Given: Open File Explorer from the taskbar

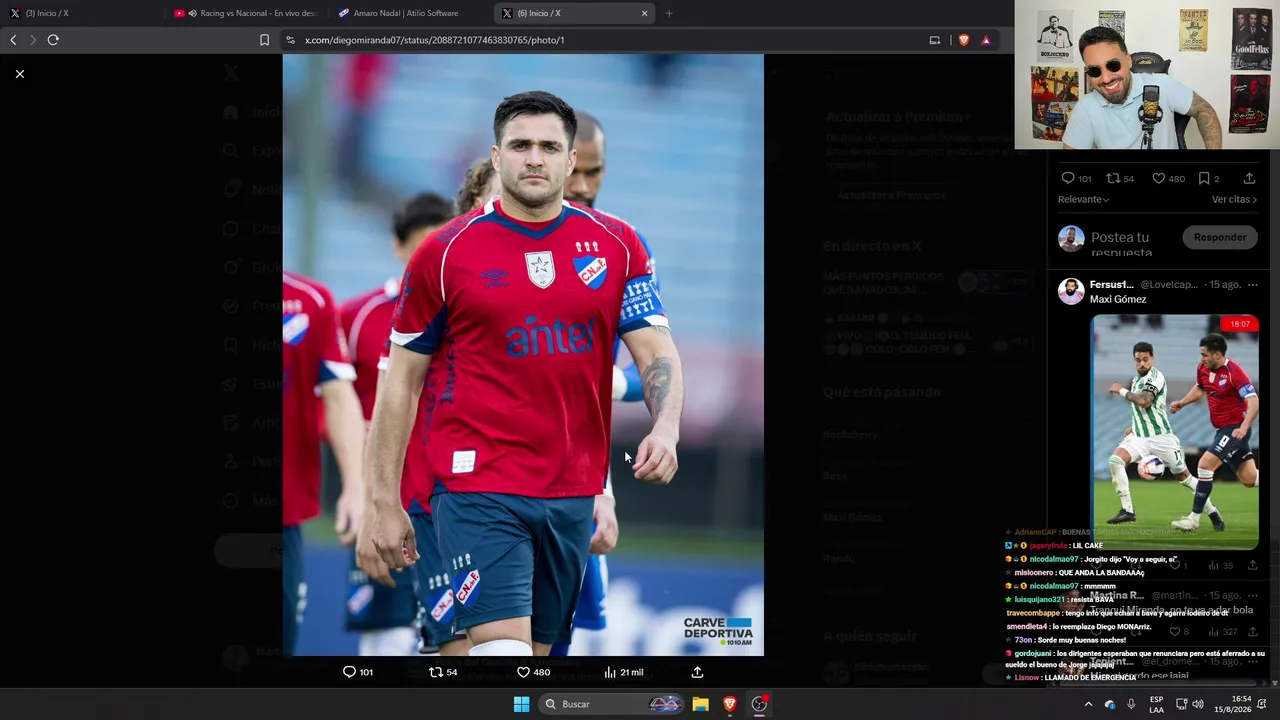Looking at the screenshot, I should [700, 704].
